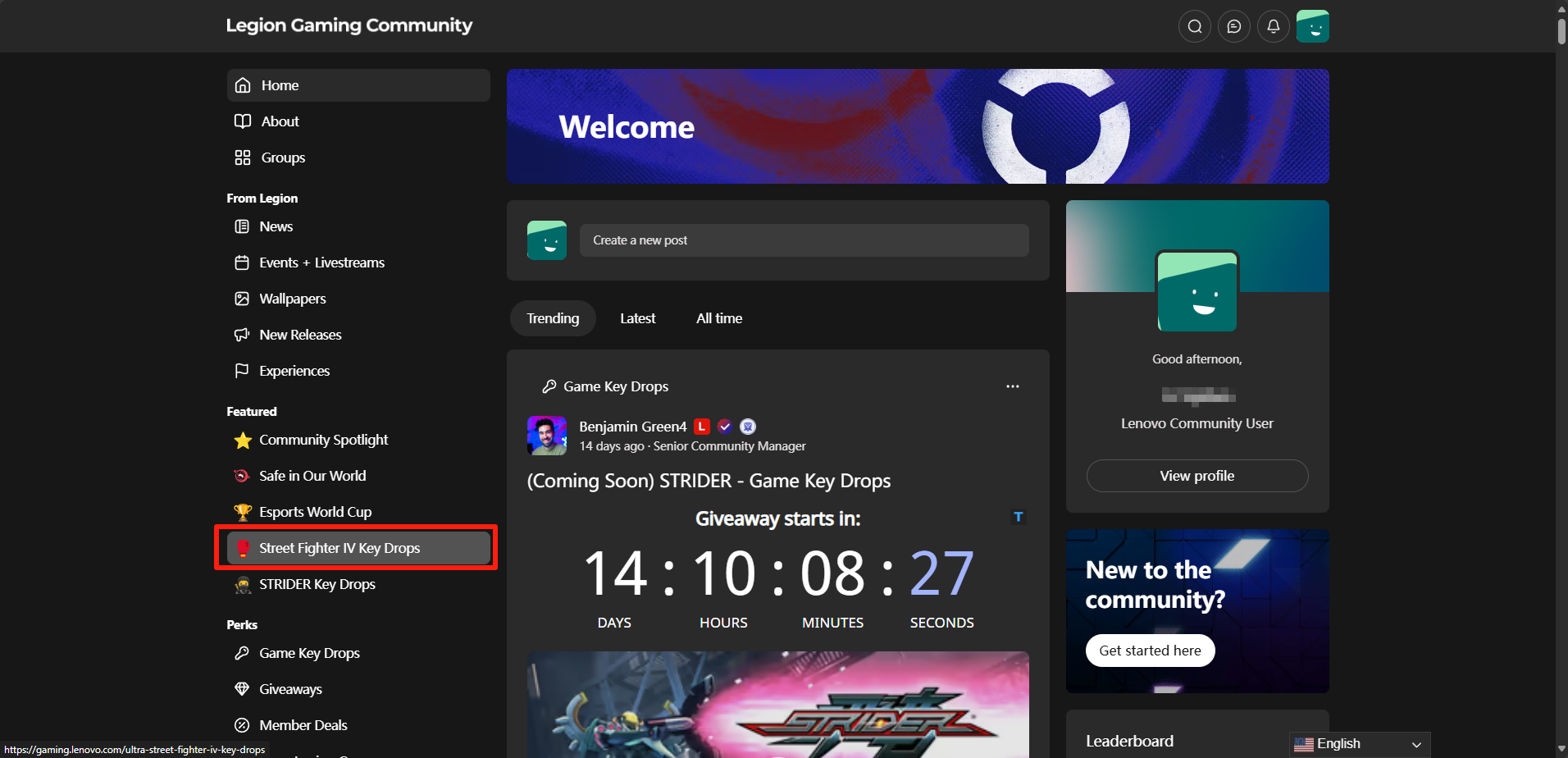1568x758 pixels.
Task: Open the (Coming Soon) STRIDER post title
Action: coord(709,481)
